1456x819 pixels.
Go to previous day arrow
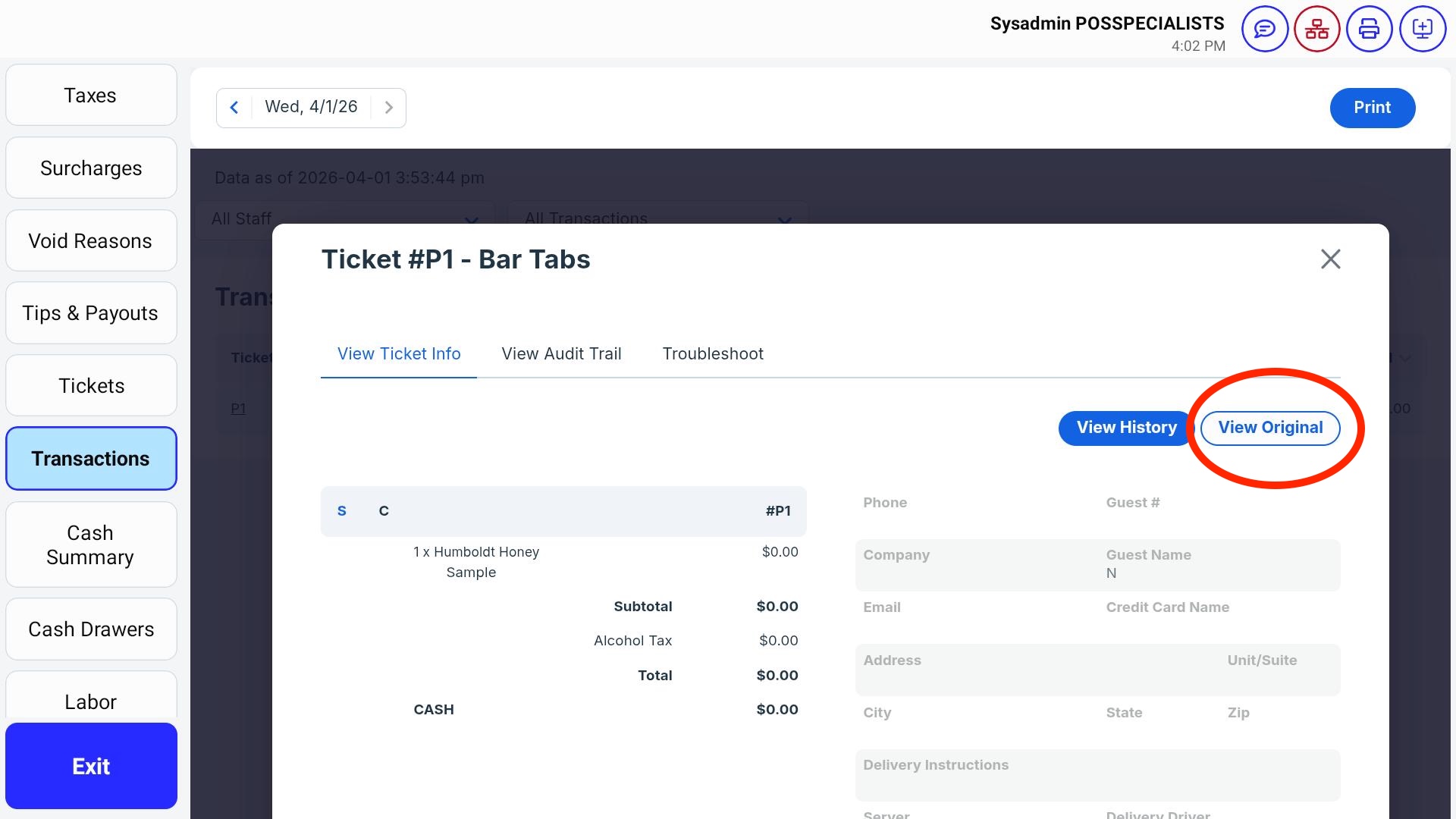point(234,108)
